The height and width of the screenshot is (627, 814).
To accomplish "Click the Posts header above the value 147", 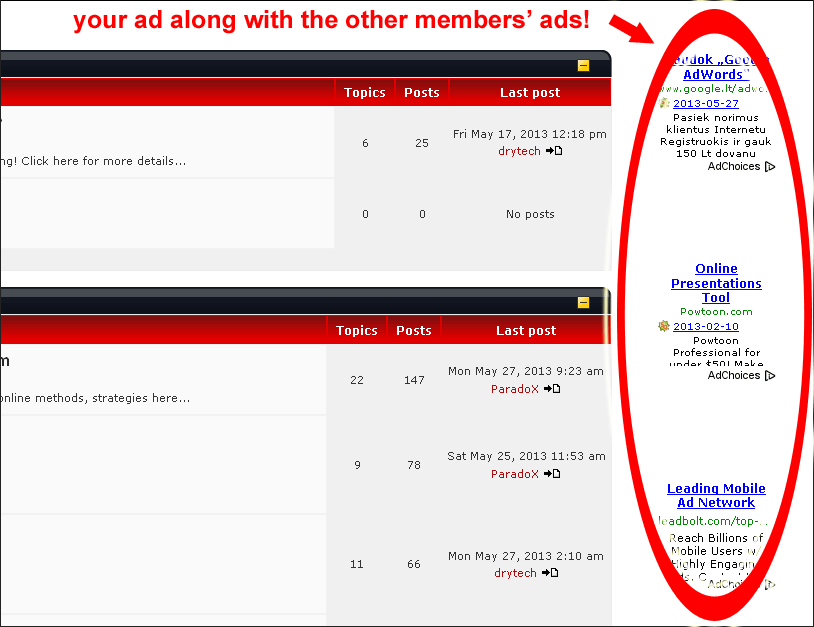I will point(414,330).
